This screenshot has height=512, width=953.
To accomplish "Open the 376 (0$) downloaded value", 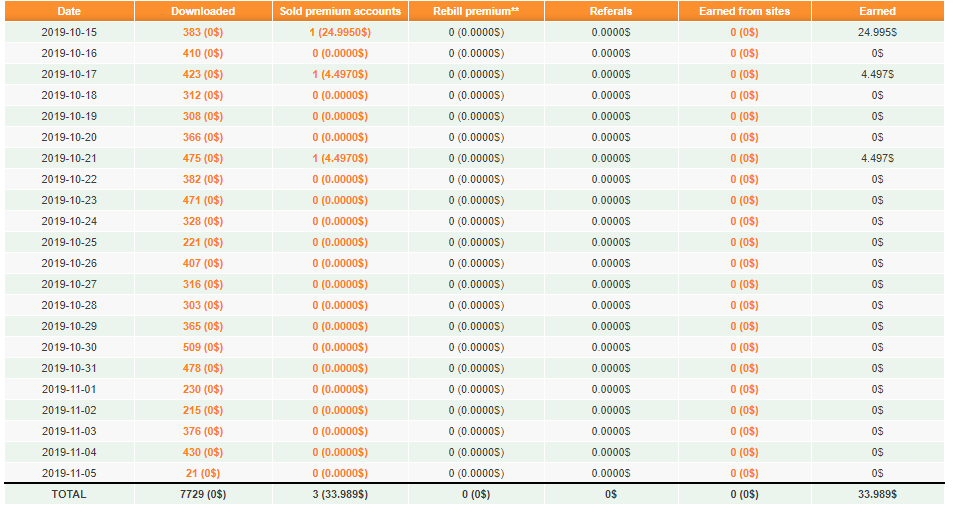I will coord(203,431).
